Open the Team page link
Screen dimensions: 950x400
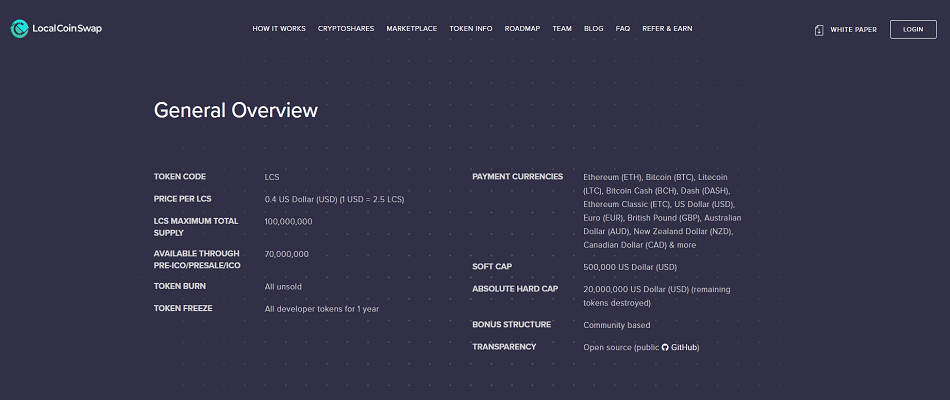[x=562, y=29]
